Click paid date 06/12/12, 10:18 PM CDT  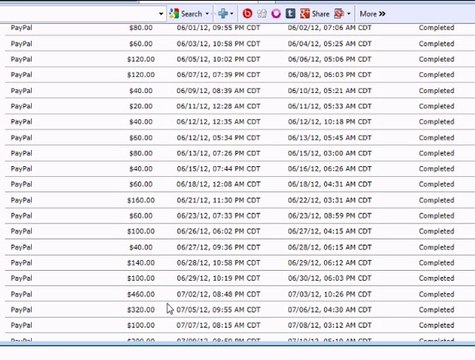(x=329, y=122)
